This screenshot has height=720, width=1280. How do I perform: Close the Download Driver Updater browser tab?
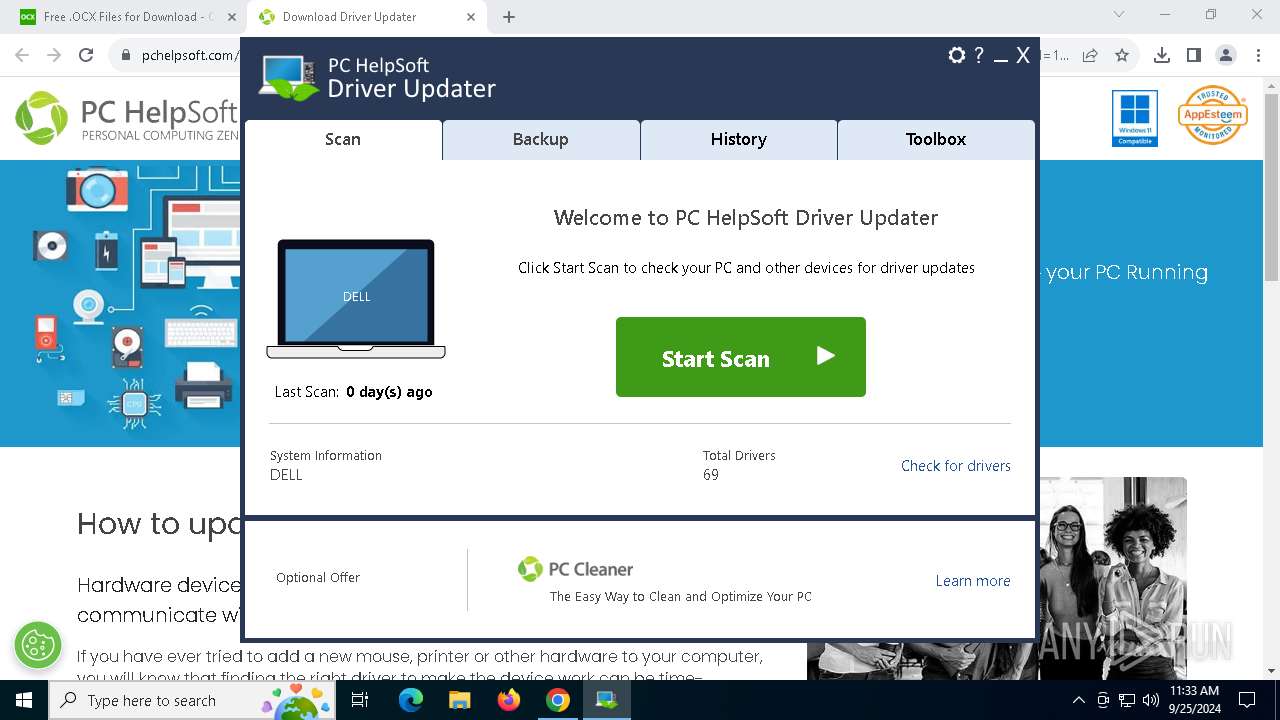(472, 17)
